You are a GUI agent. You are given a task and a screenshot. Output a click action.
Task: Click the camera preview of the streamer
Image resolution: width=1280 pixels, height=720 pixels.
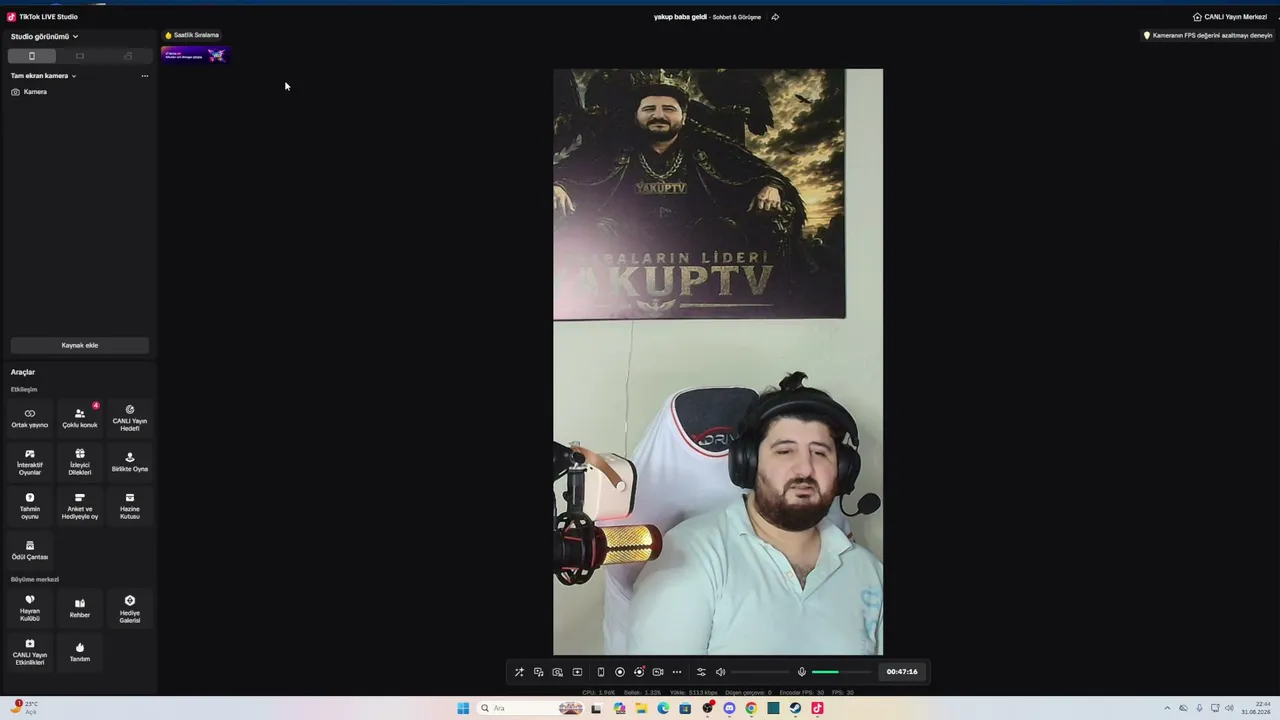(x=718, y=362)
